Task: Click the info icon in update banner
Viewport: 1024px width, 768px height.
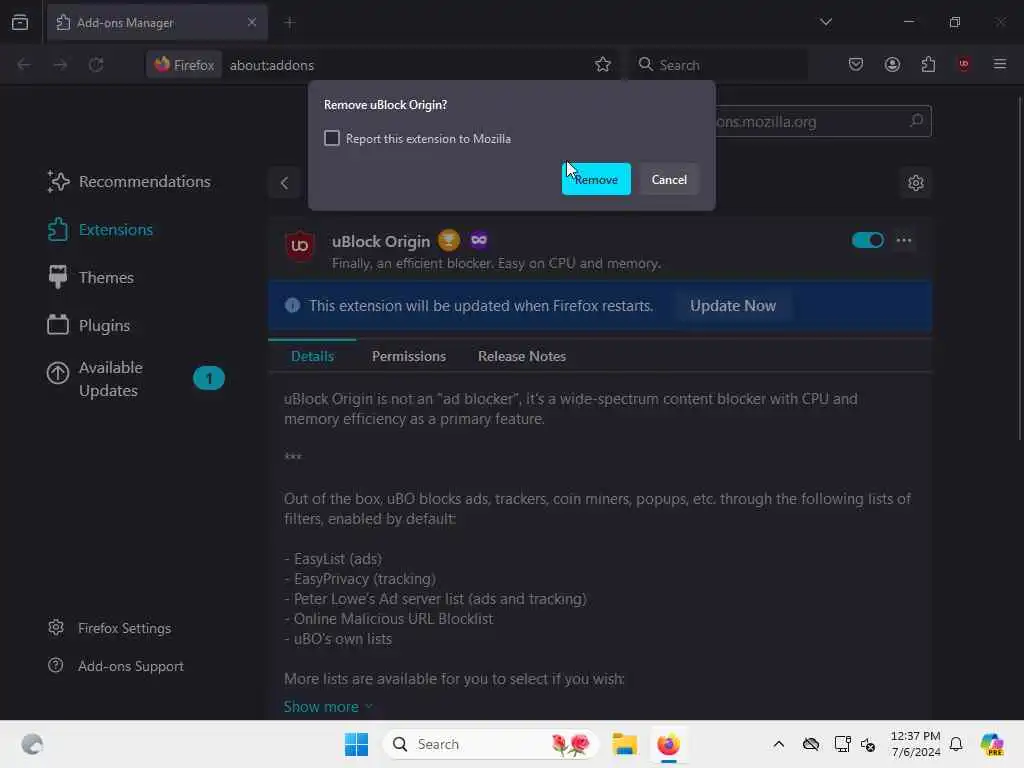Action: pos(293,305)
